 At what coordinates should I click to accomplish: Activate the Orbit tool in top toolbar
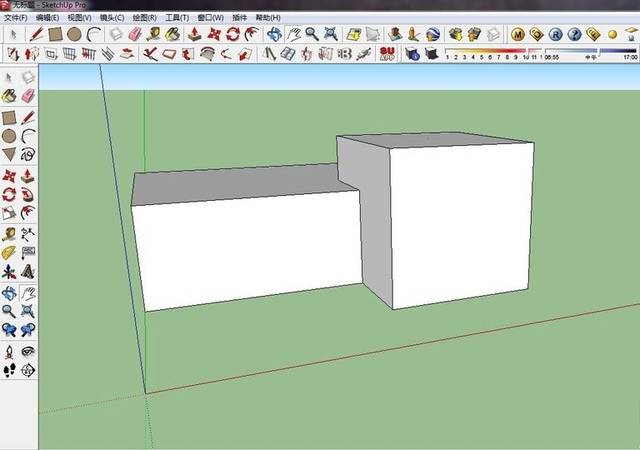[274, 34]
